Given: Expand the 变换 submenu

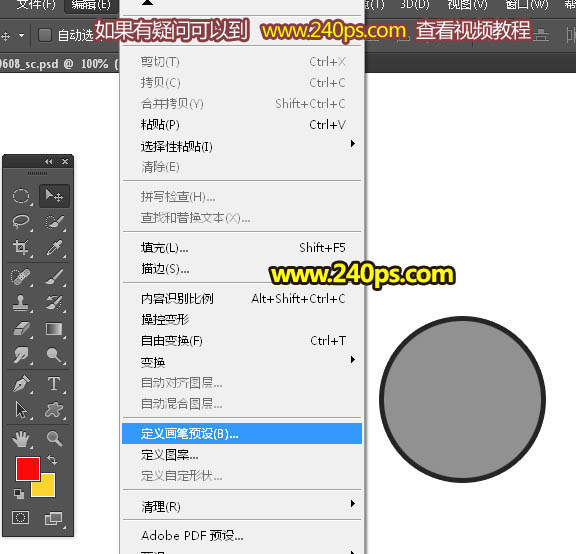Looking at the screenshot, I should coord(242,362).
